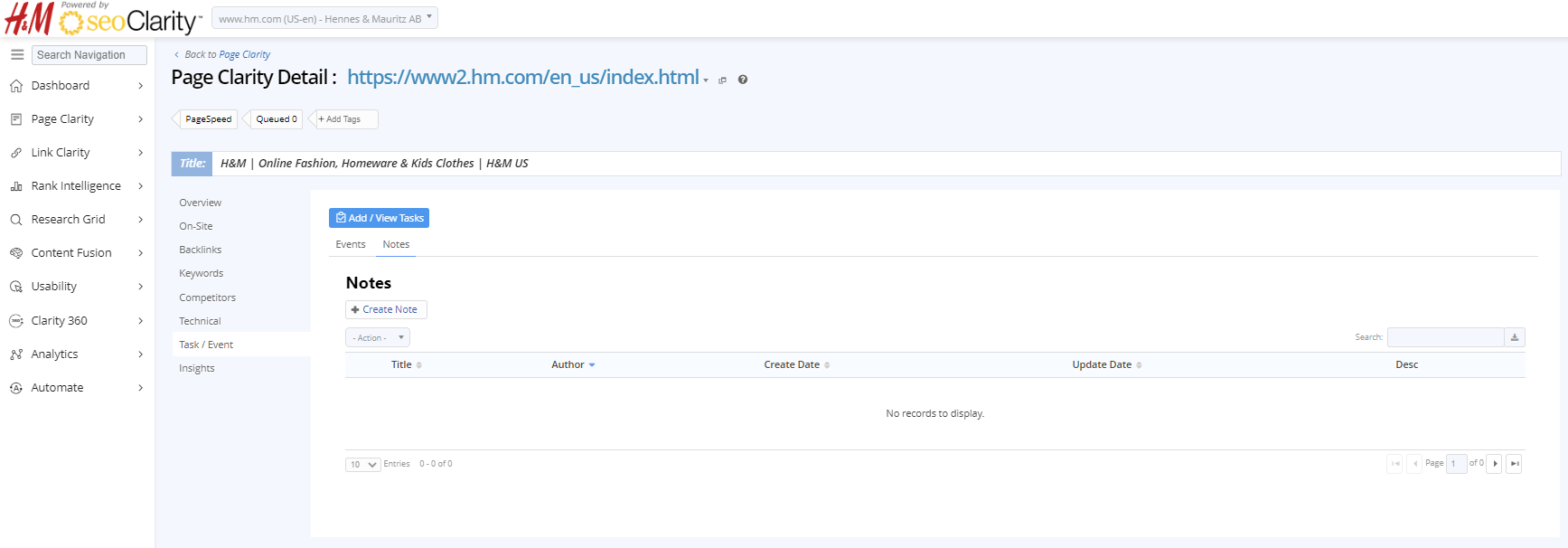Open page URL in new window icon
1568x548 pixels.
coord(722,80)
